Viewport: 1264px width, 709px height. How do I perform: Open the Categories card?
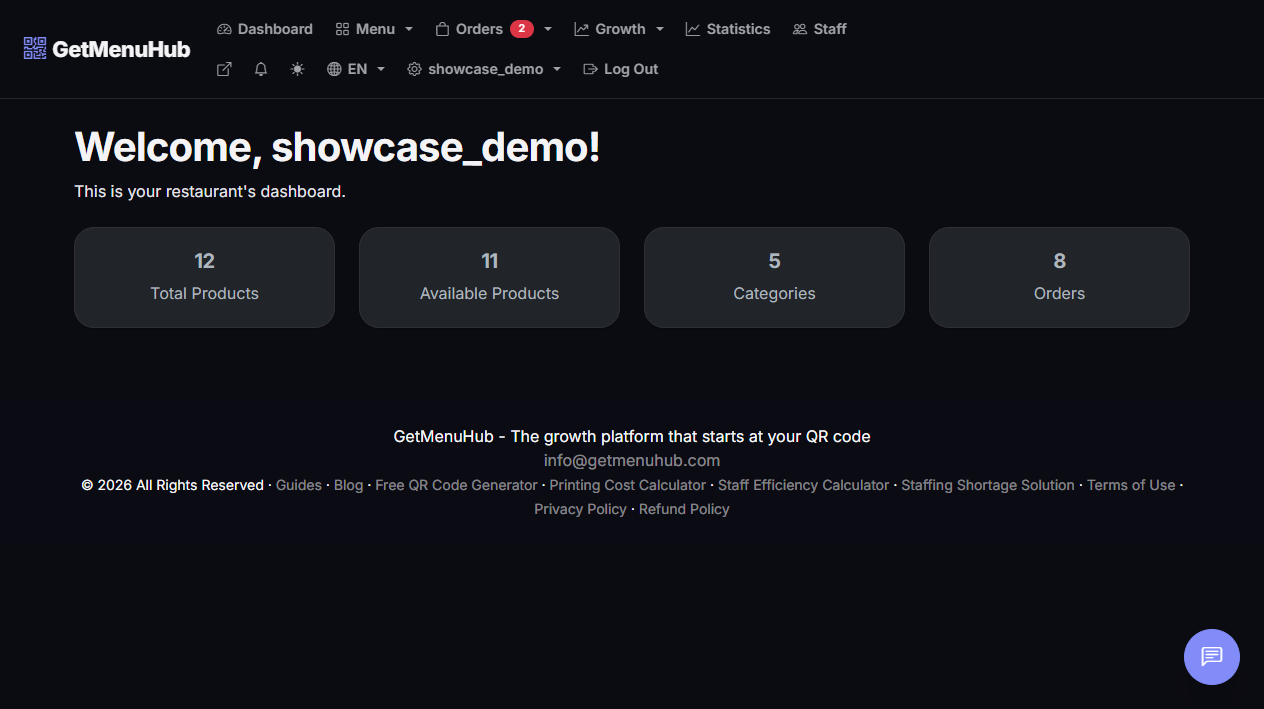pos(774,277)
